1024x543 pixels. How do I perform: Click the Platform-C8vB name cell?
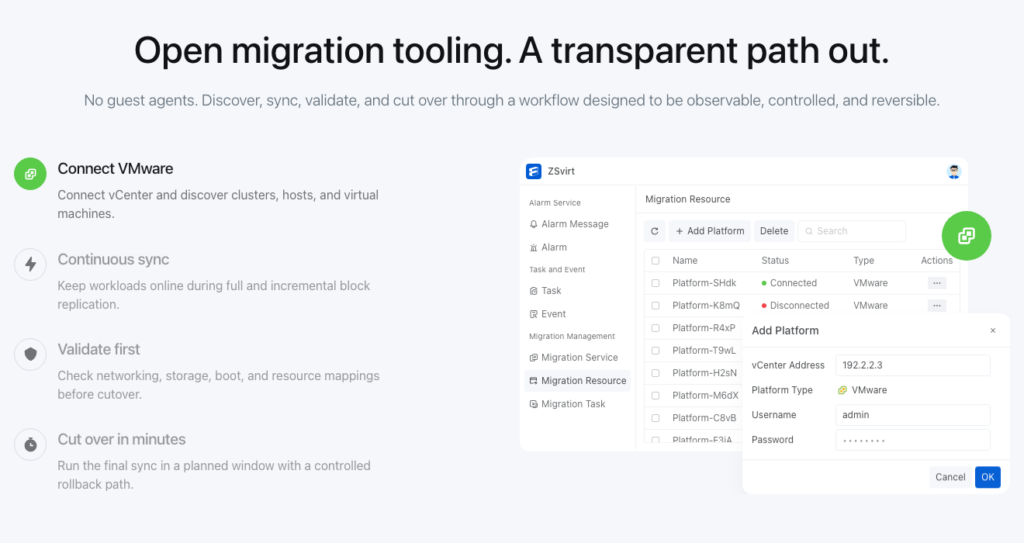point(704,418)
